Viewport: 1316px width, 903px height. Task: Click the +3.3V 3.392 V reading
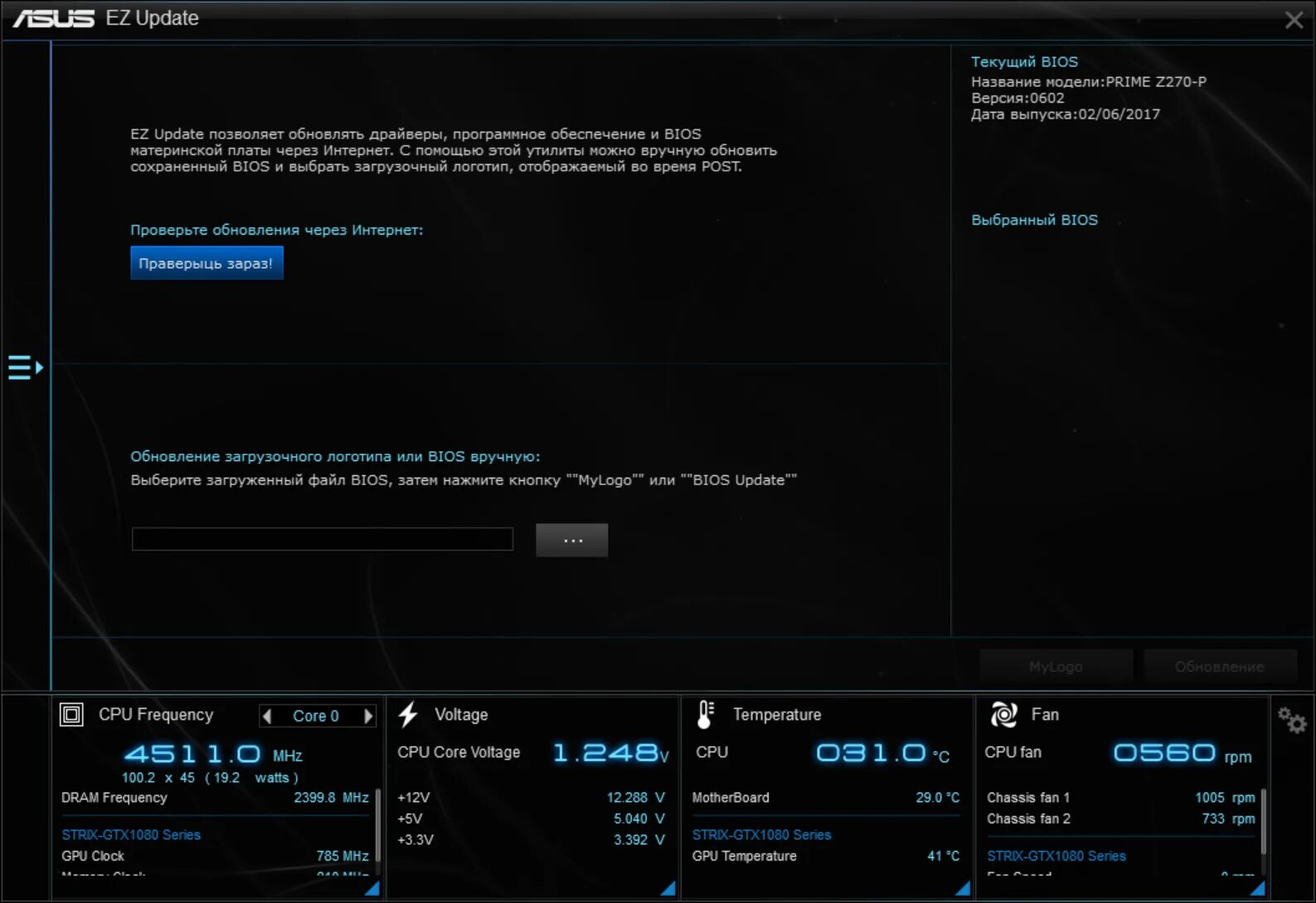[639, 839]
